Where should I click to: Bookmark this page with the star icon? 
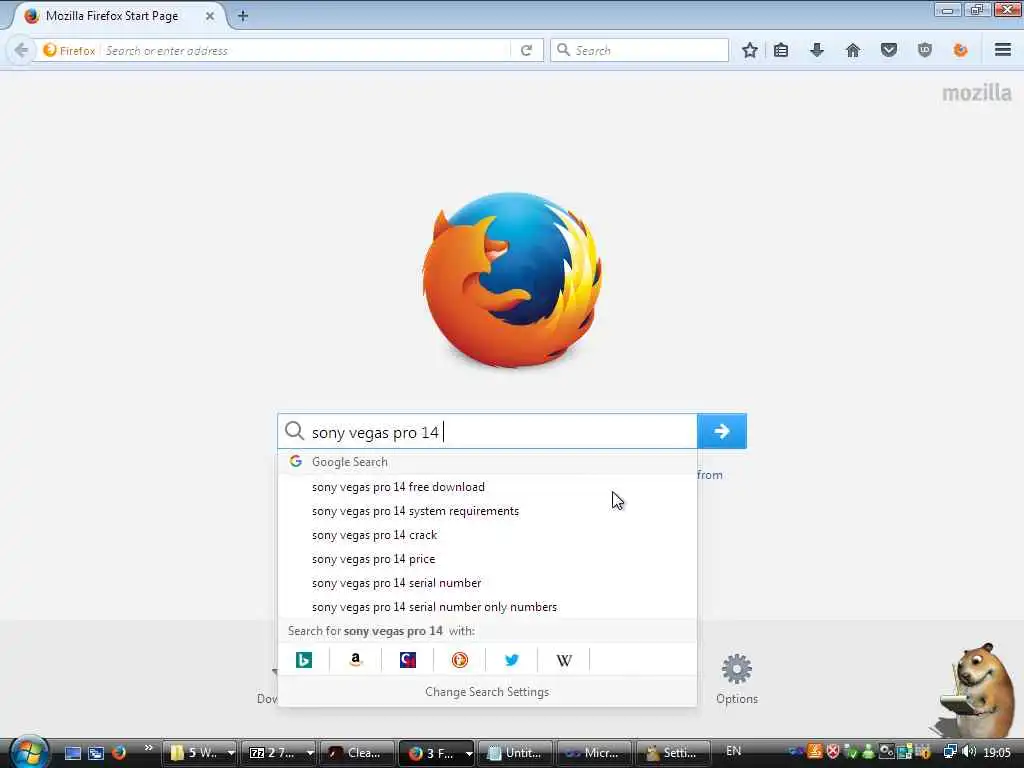point(750,50)
